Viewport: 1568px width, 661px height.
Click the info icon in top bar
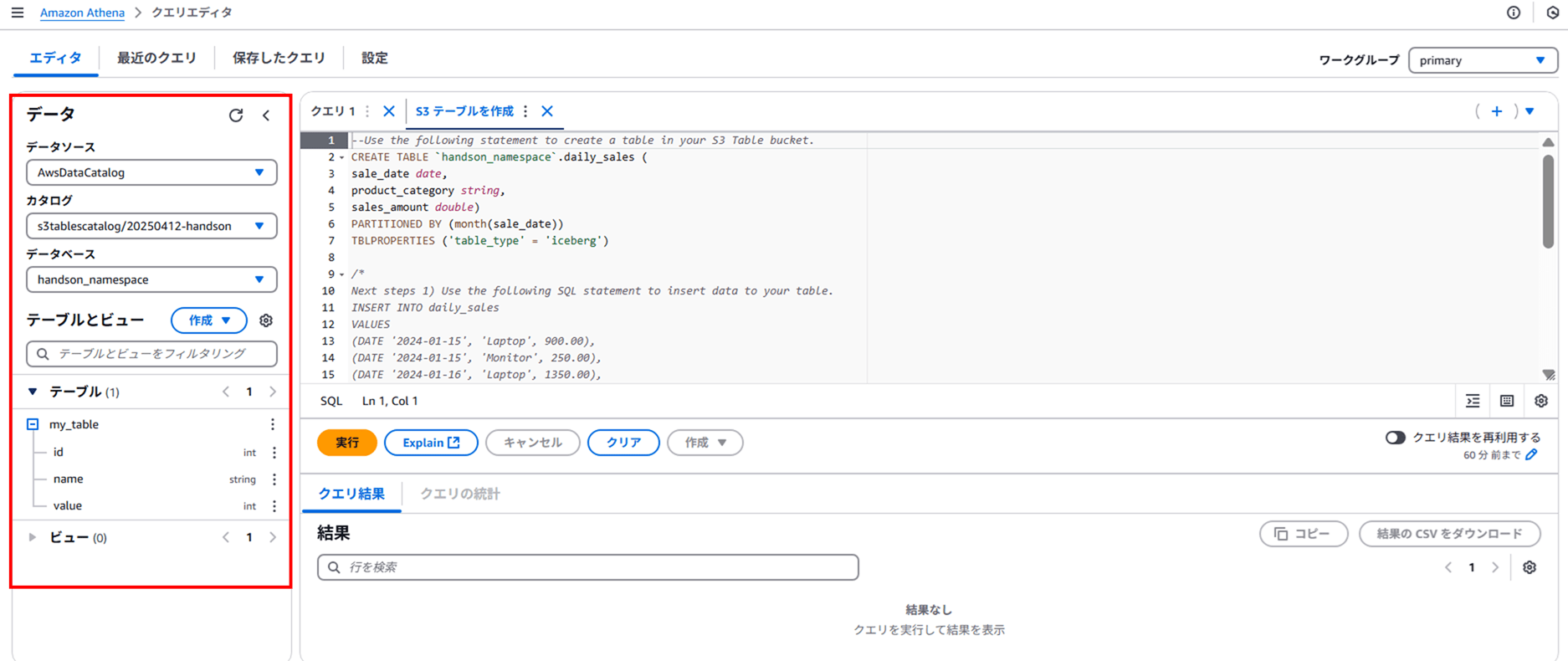coord(1514,13)
